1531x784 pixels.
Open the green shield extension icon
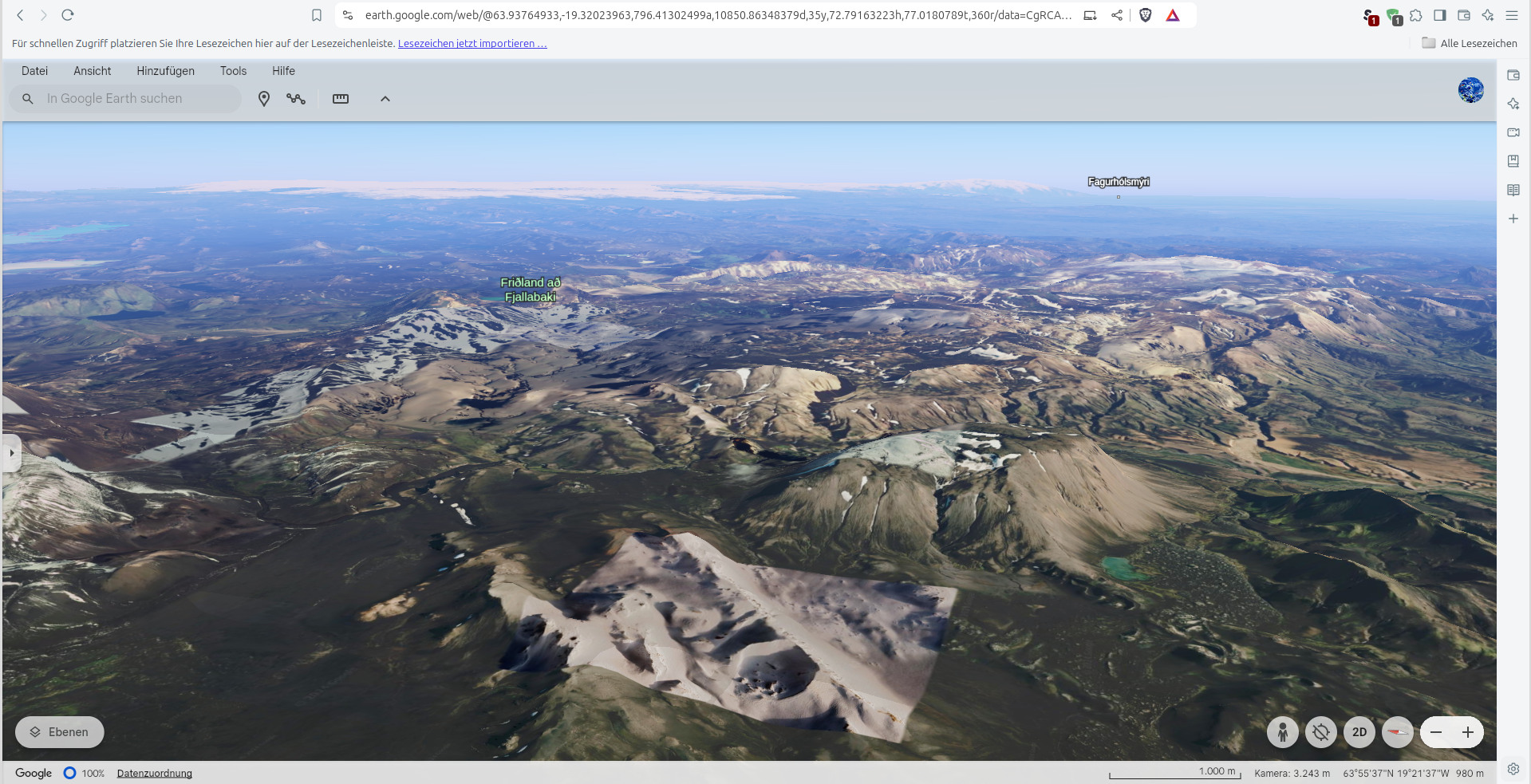[1394, 16]
